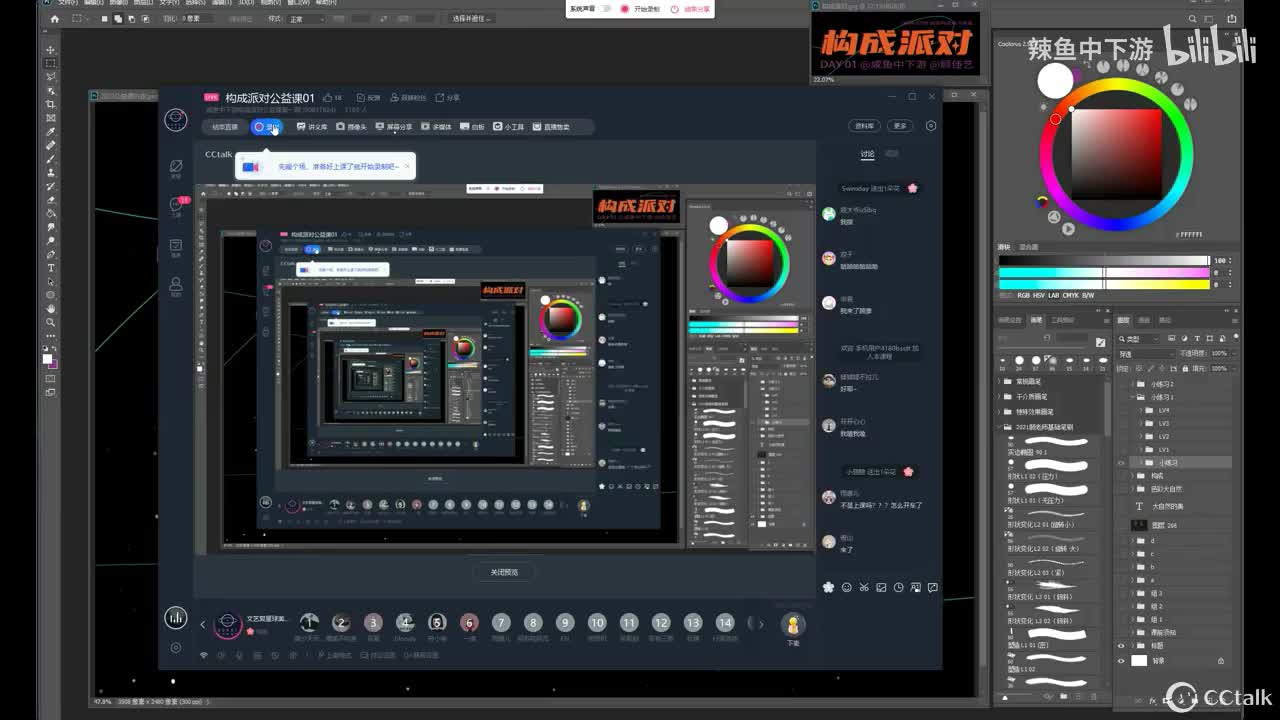The image size is (1280, 720).
Task: Open 白板 whiteboard in CCtalk toolbar
Action: (473, 127)
